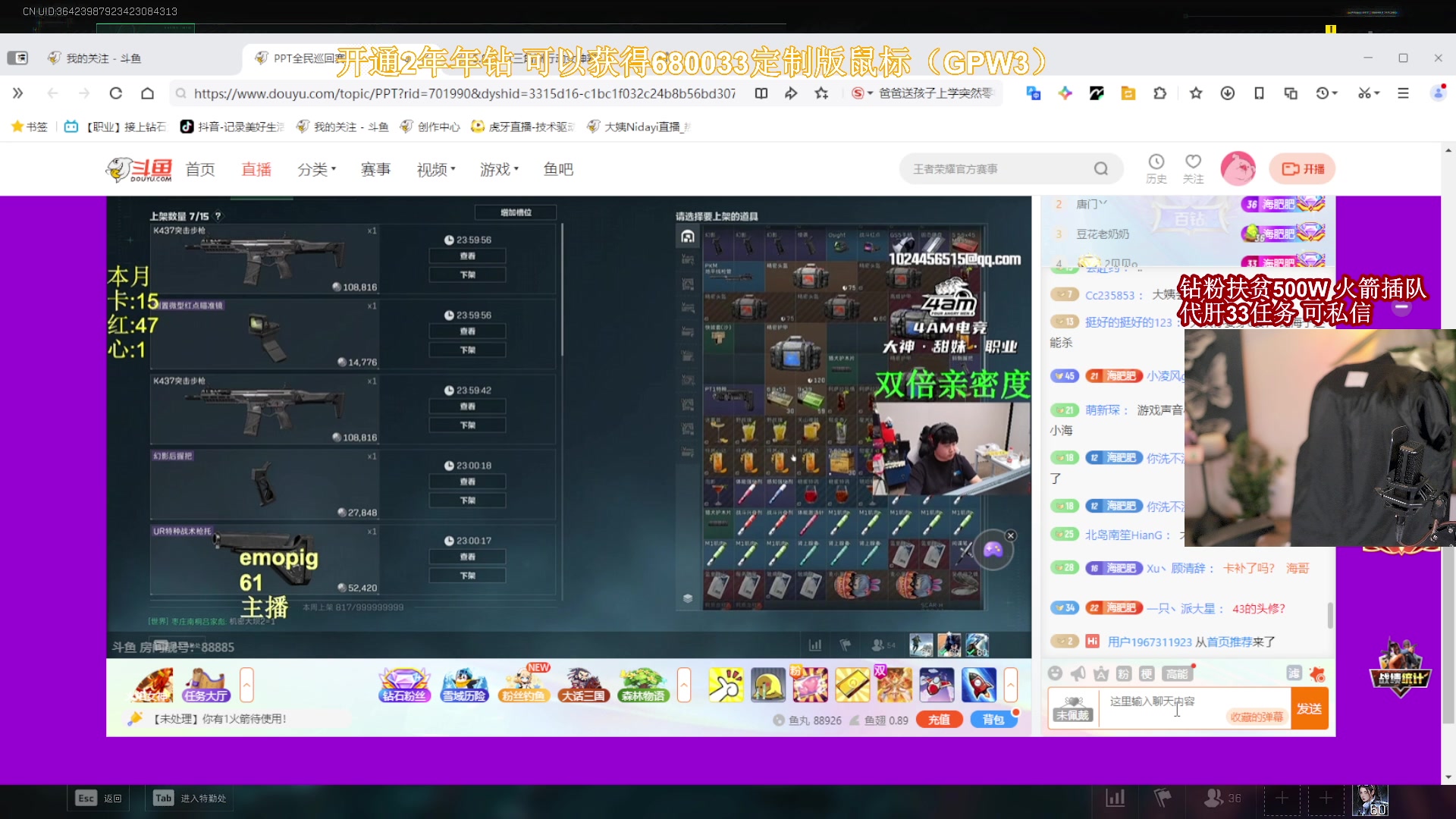
Task: Expand the activity list arrow beside 森林物语
Action: tap(684, 685)
